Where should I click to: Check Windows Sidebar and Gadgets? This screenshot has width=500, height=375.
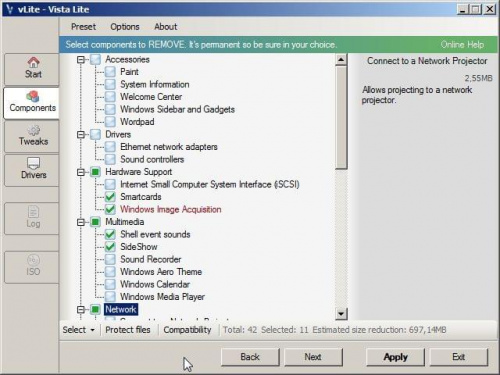click(110, 109)
